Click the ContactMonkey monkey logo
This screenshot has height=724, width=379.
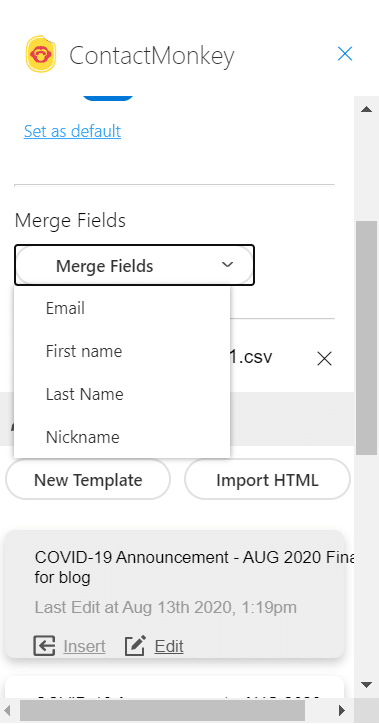[41, 54]
